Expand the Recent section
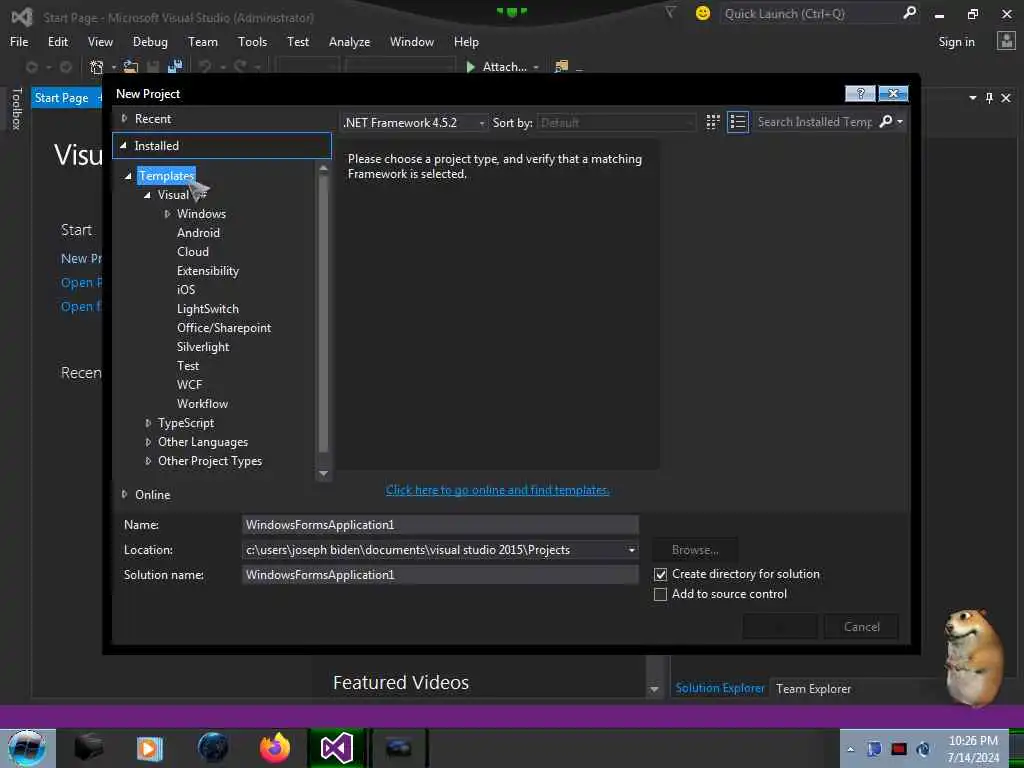The image size is (1024, 768). coord(124,118)
